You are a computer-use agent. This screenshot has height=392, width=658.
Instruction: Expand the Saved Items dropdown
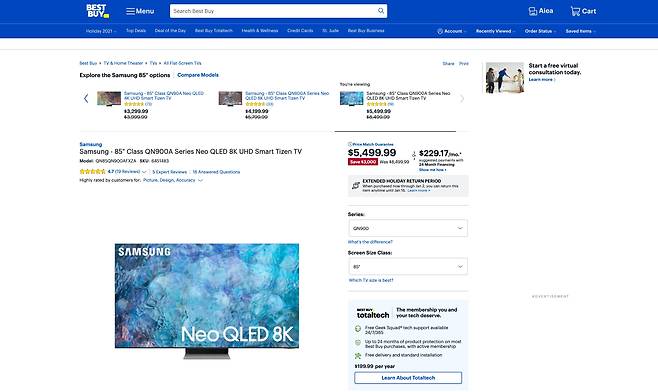point(580,31)
